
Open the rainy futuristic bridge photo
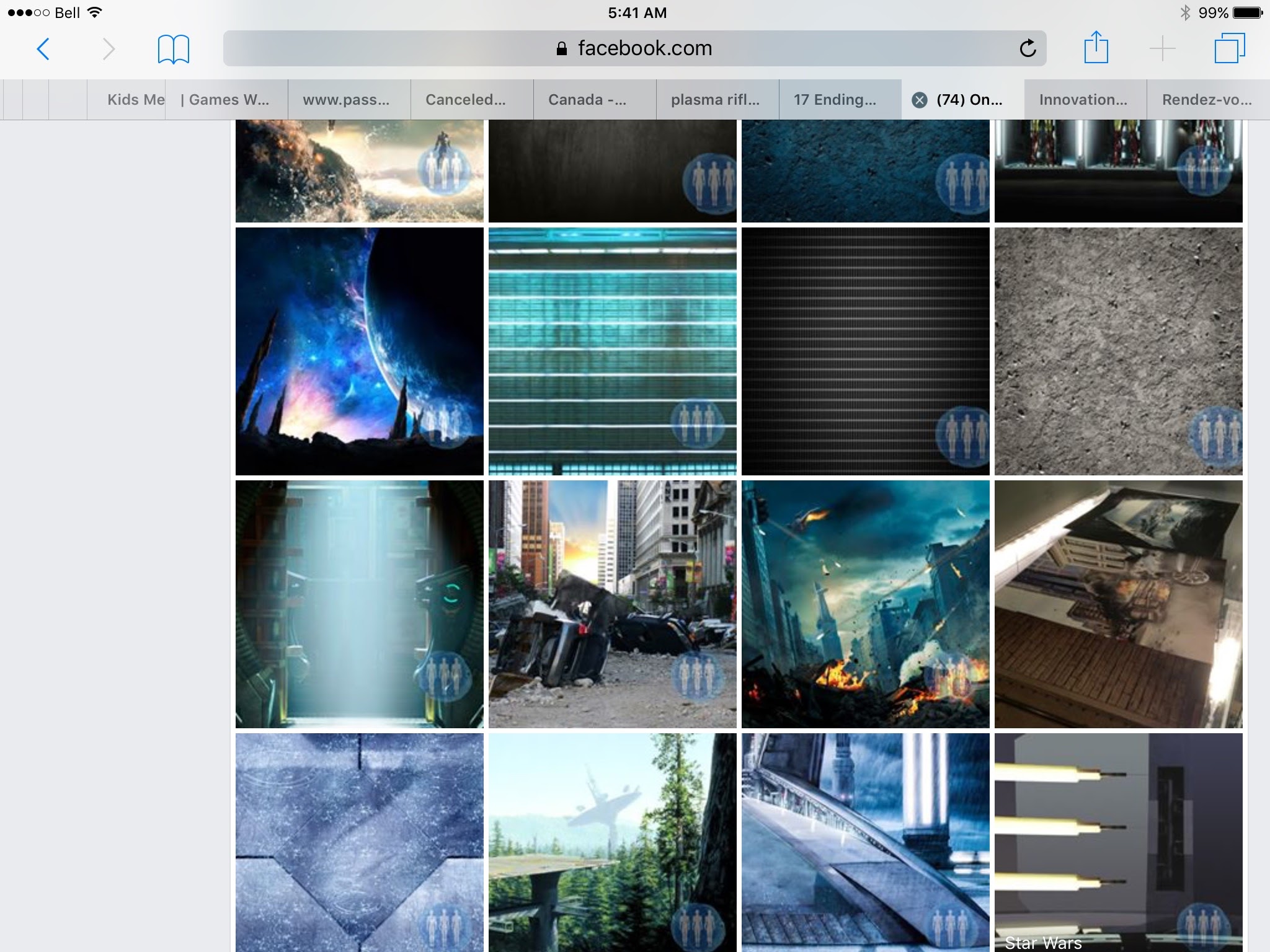coord(866,843)
